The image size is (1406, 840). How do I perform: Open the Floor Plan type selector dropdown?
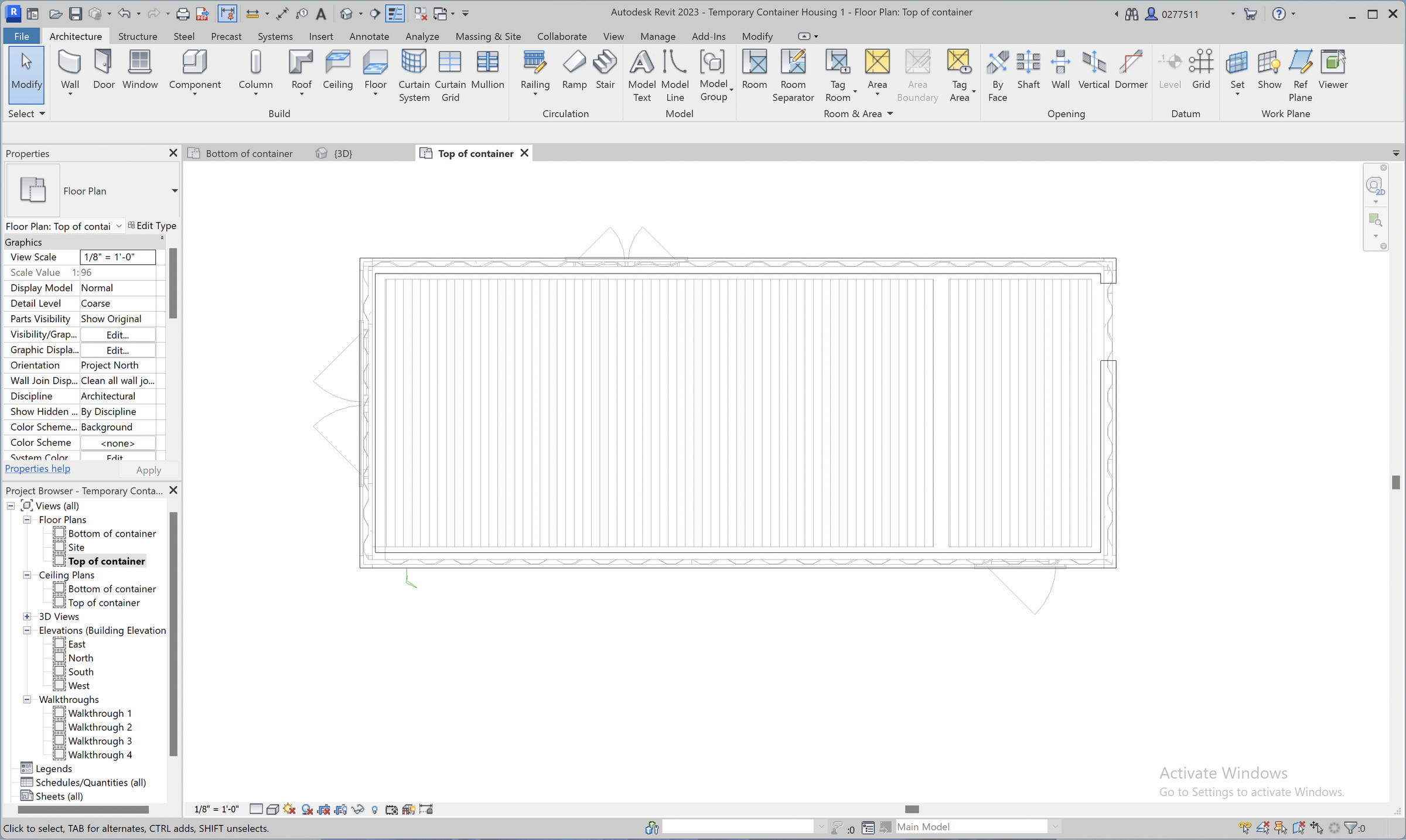(175, 191)
